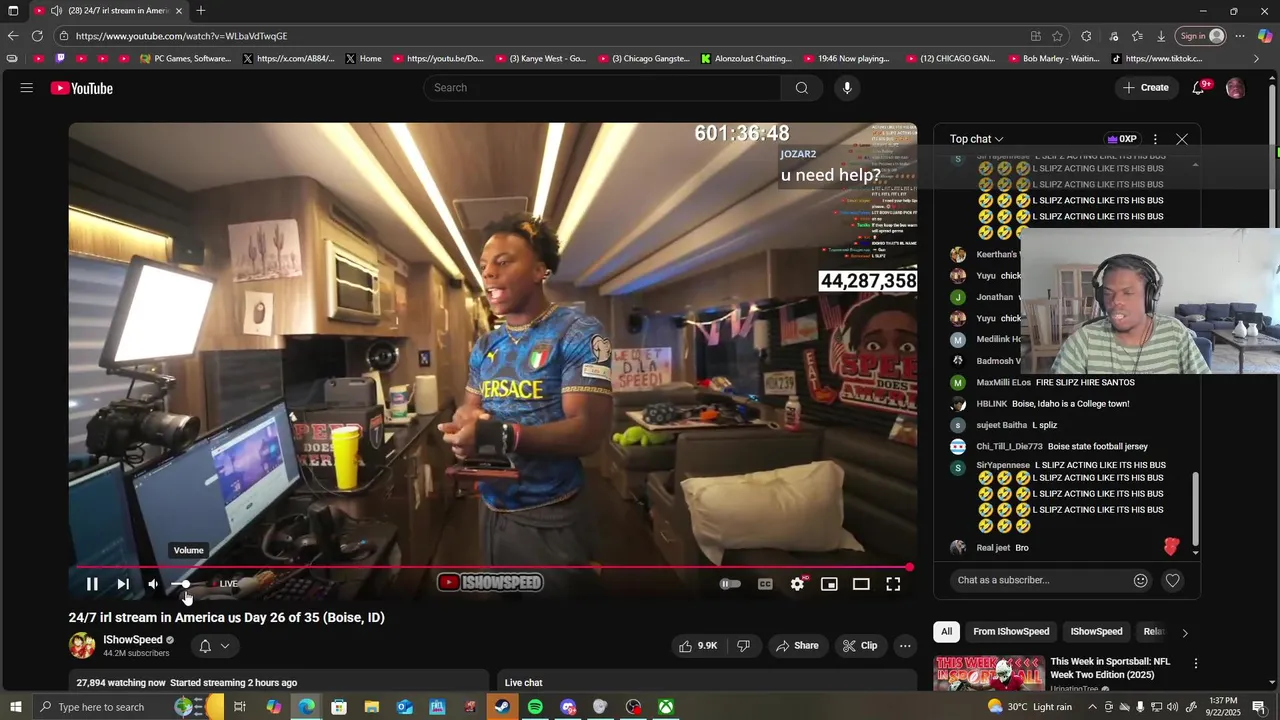
Task: Favorite this page with star icon
Action: click(1057, 36)
